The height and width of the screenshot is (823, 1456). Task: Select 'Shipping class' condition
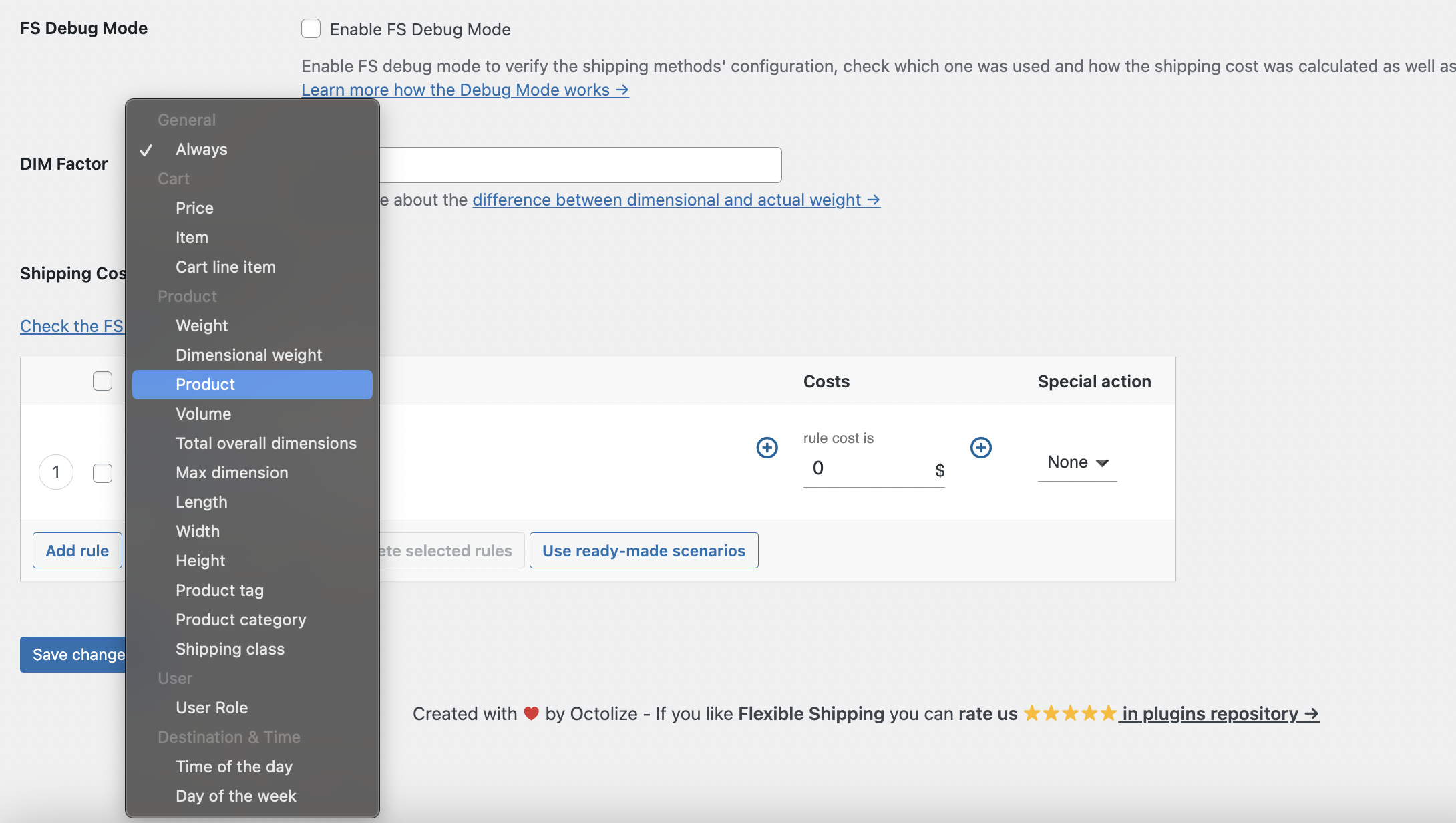point(230,649)
